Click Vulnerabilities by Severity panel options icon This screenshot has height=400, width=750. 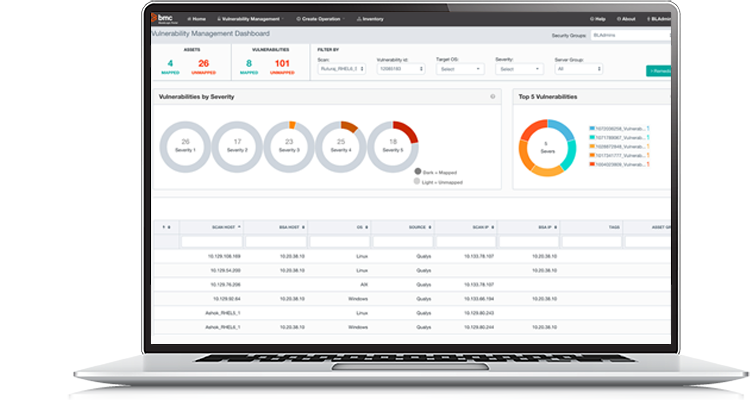[x=493, y=97]
